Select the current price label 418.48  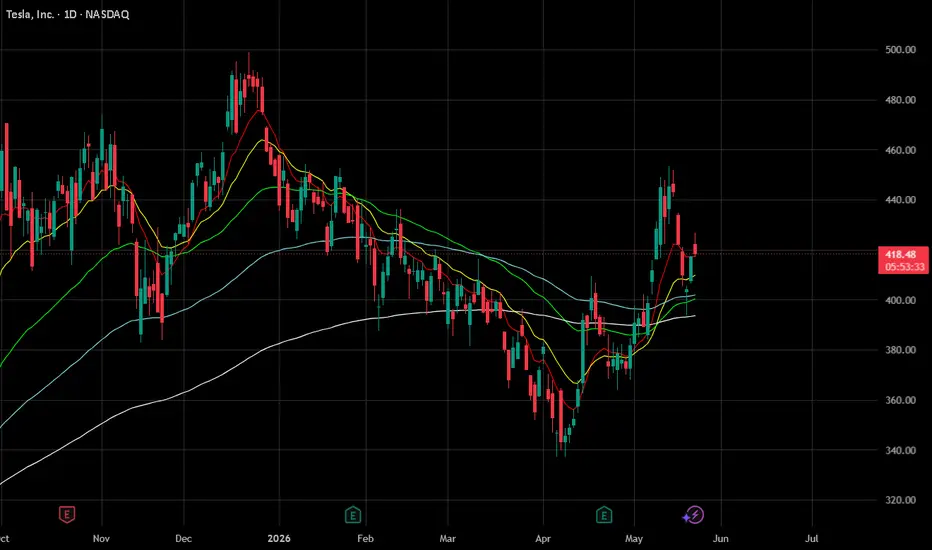point(900,254)
